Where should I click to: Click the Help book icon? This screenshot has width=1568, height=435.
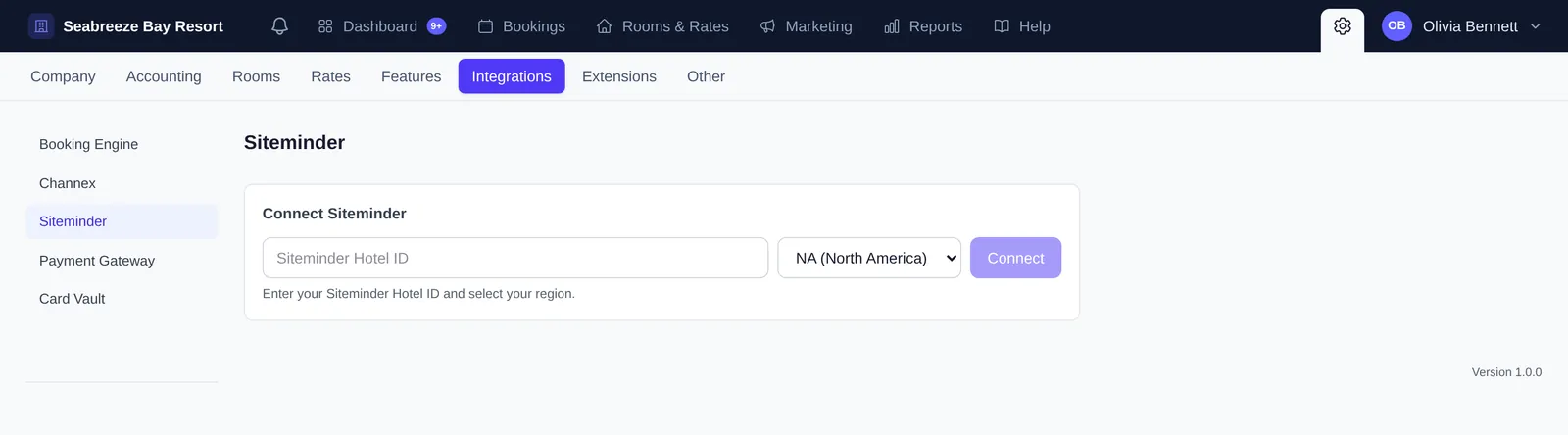[1002, 26]
